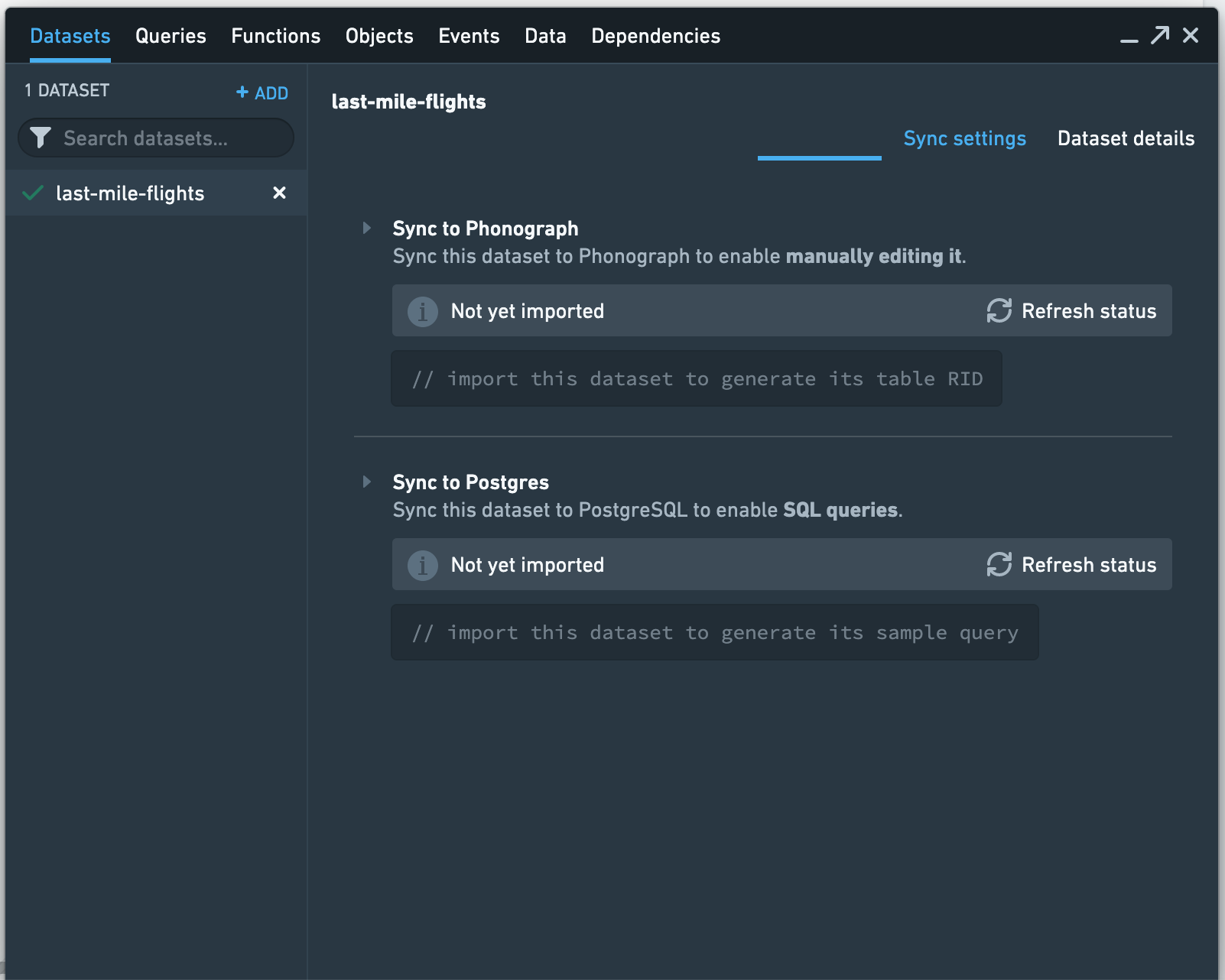Viewport: 1225px width, 980px height.
Task: Click the green checkmark beside last-mile-flights
Action: click(x=33, y=193)
